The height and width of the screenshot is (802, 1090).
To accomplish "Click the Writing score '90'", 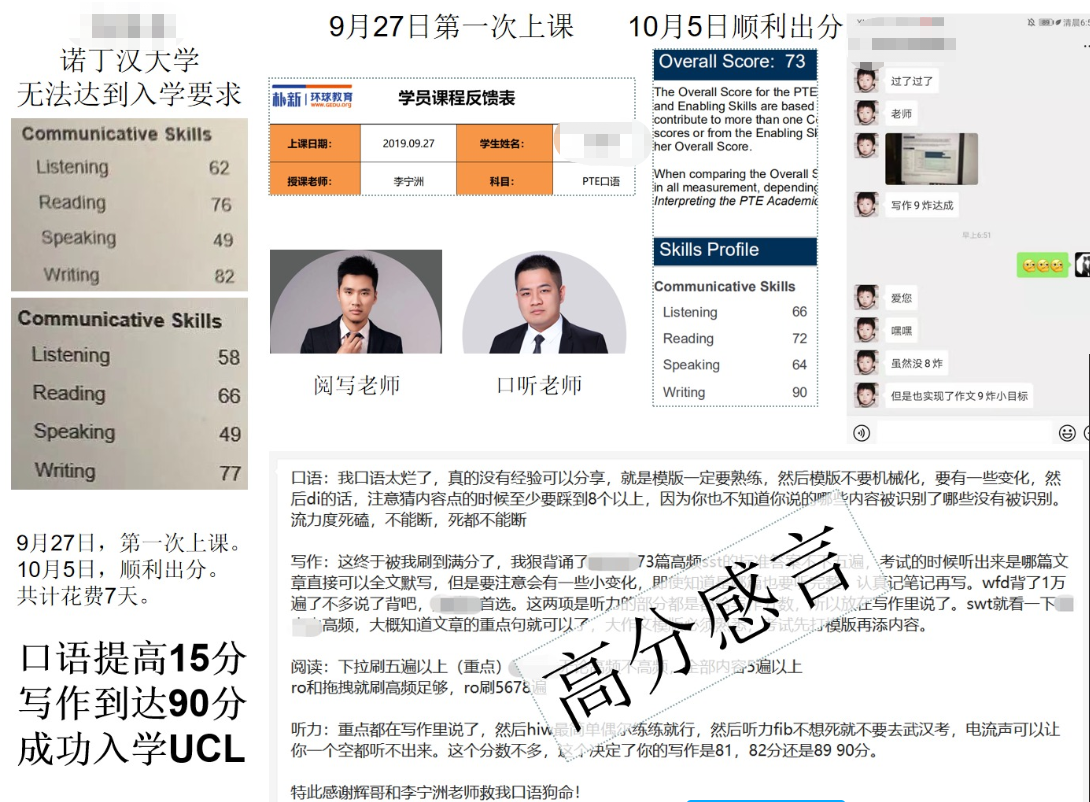I will pyautogui.click(x=799, y=392).
